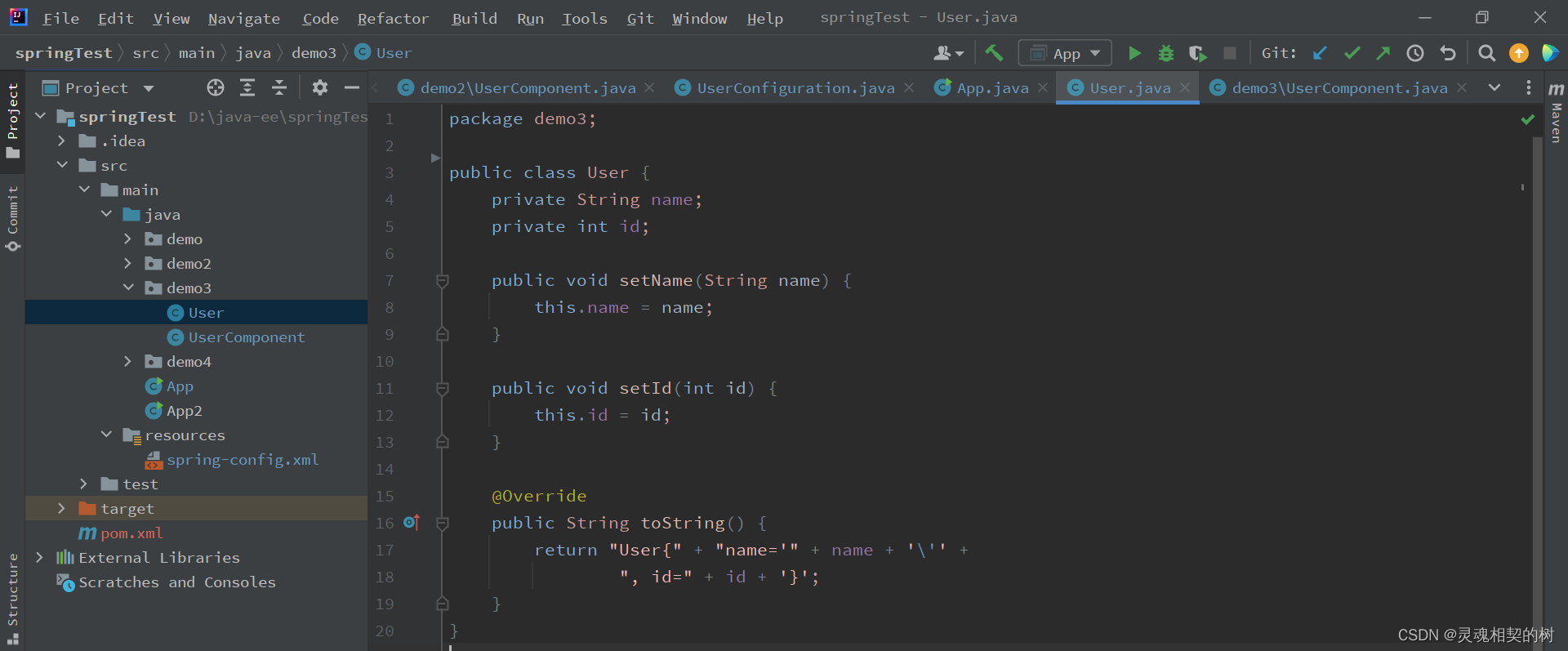Switch to demo2\UserComponent.java tab
The image size is (1568, 651).
point(528,87)
